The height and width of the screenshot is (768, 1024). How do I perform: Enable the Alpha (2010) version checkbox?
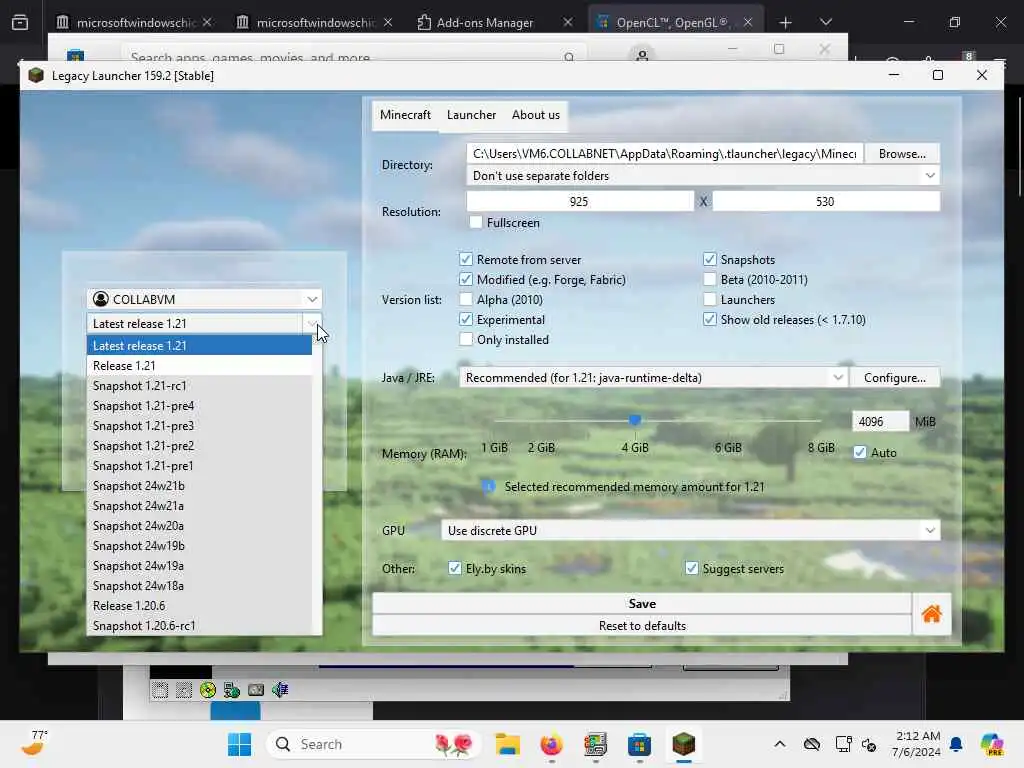(466, 300)
